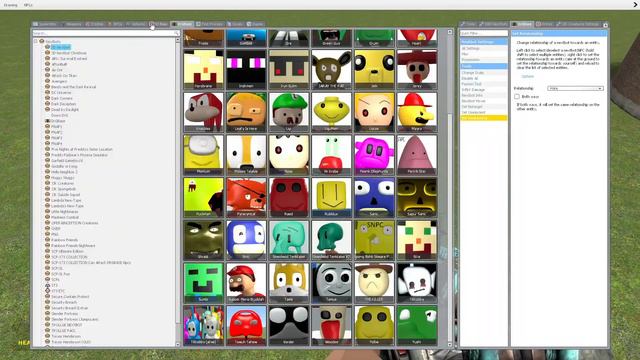The image size is (640, 360).
Task: Open the Security Breach category
Action: pos(64,302)
